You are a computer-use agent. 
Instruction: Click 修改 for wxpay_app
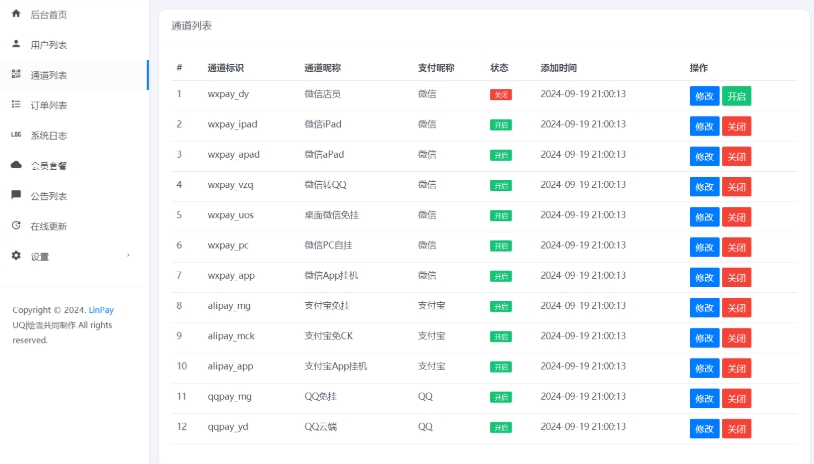[x=704, y=277]
